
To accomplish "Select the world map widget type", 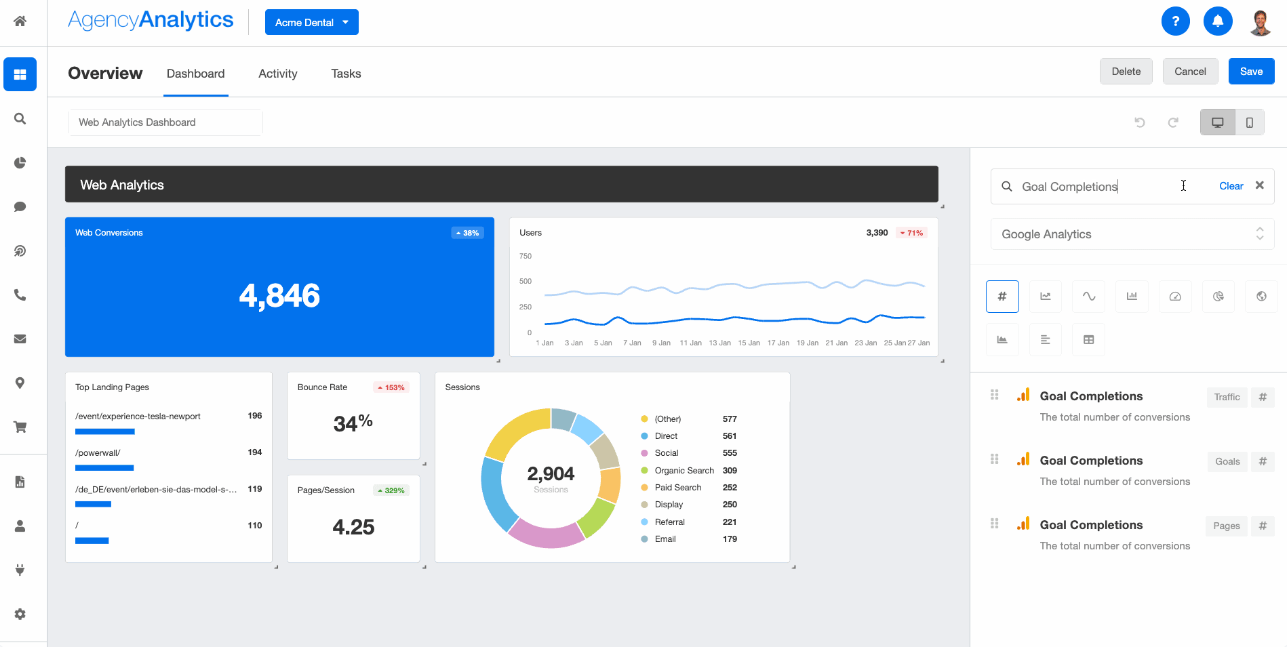I will (1260, 296).
